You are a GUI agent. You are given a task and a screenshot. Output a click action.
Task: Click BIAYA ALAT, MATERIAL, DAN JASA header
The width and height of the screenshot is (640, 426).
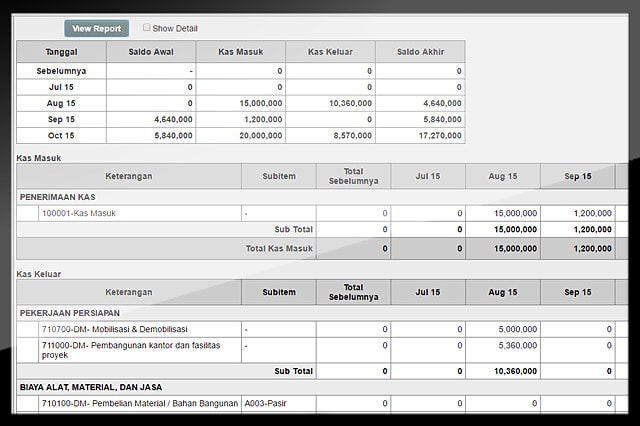pyautogui.click(x=90, y=386)
